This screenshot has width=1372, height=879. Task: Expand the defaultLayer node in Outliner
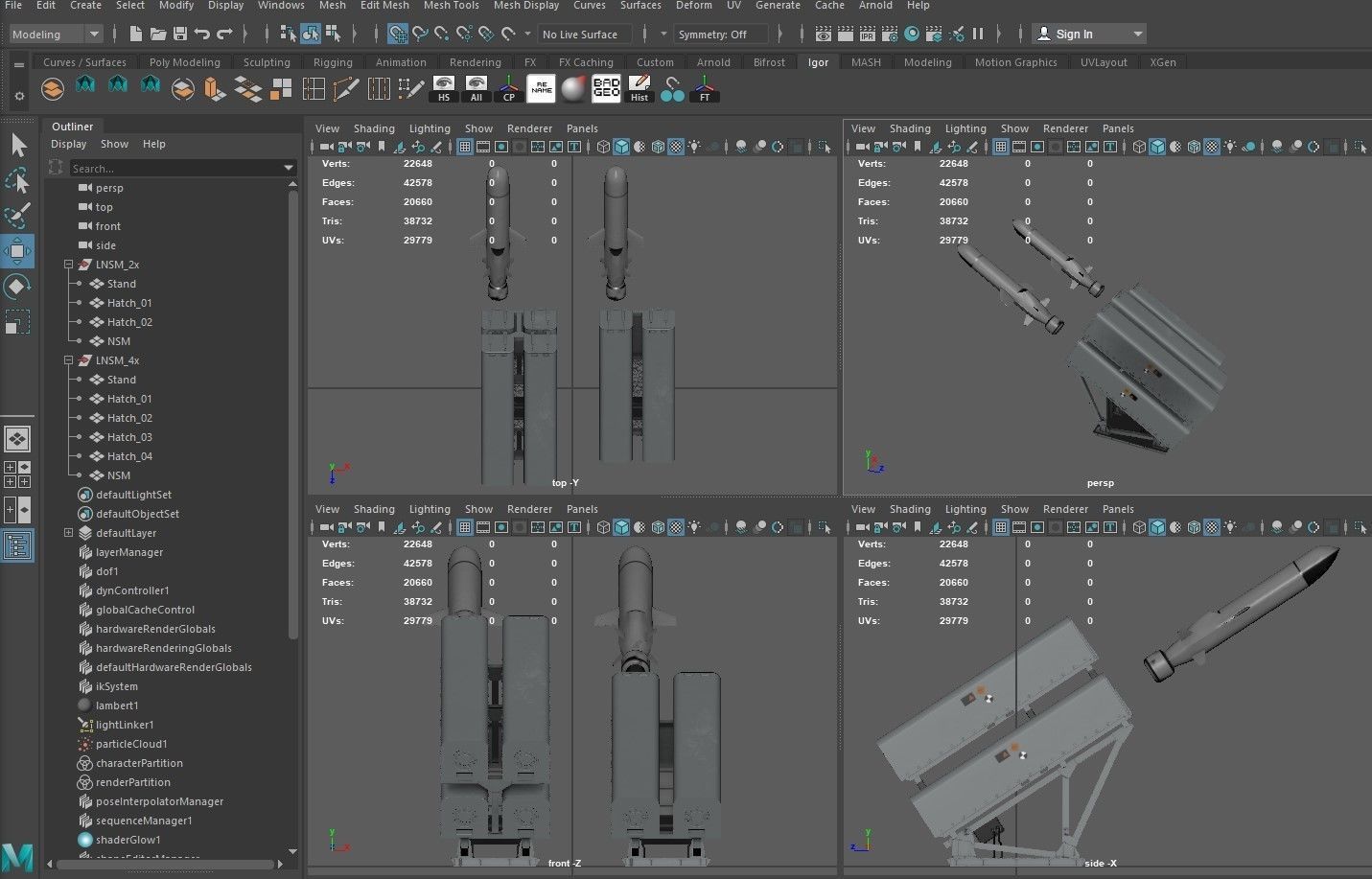(x=68, y=533)
